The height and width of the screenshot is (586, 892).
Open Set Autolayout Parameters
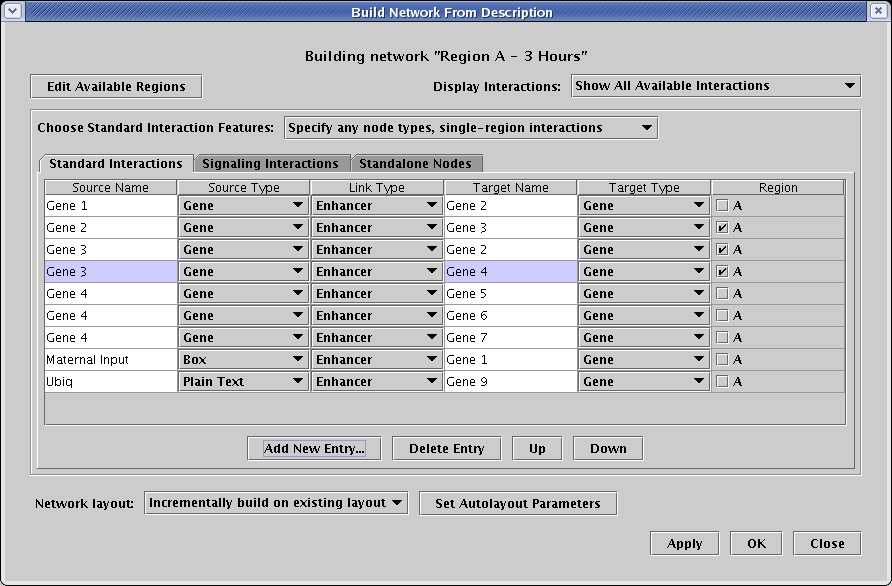tap(518, 504)
